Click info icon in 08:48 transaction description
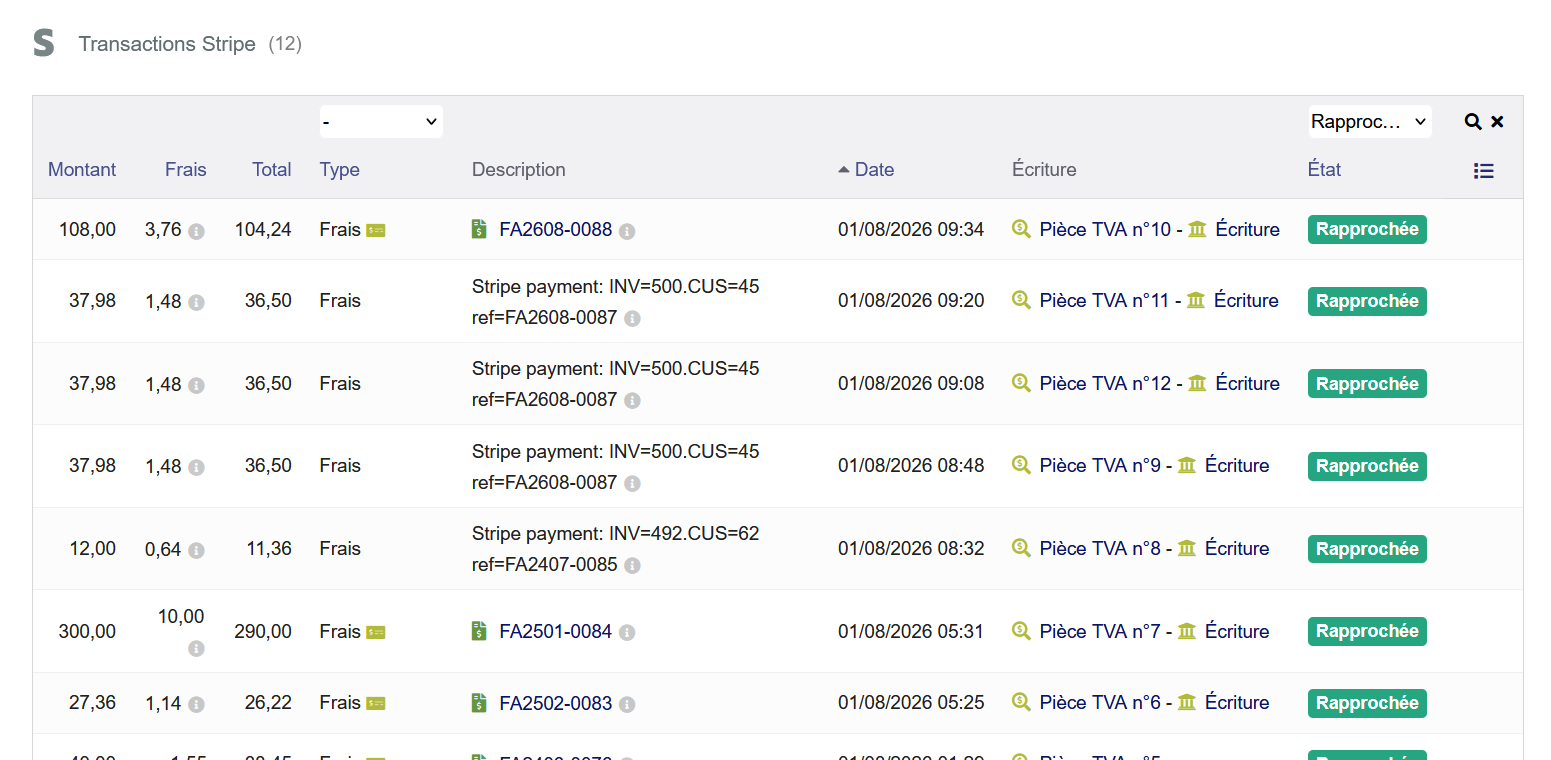Viewport: 1551px width, 760px height. (x=632, y=484)
